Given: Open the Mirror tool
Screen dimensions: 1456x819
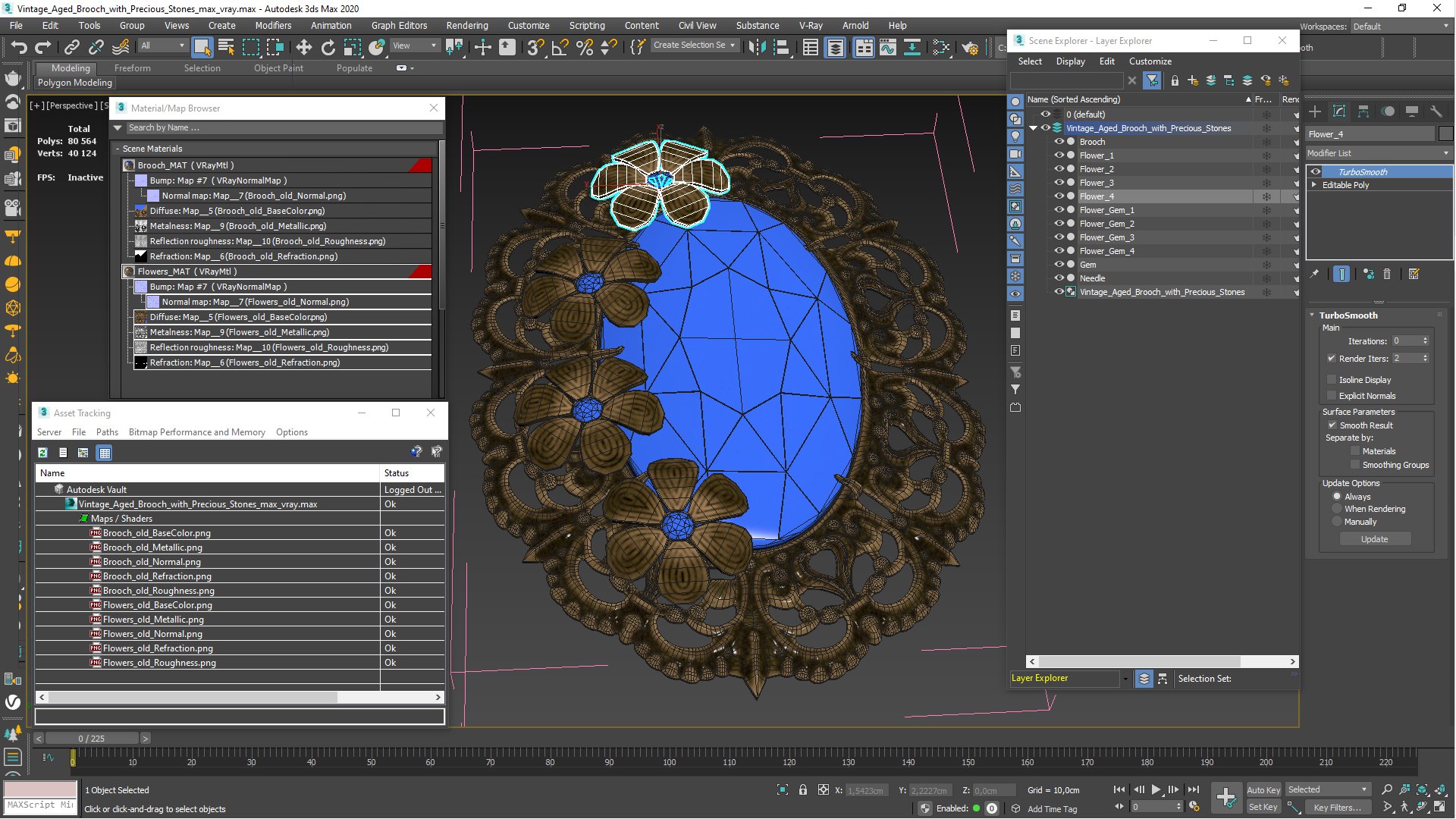Looking at the screenshot, I should point(757,48).
